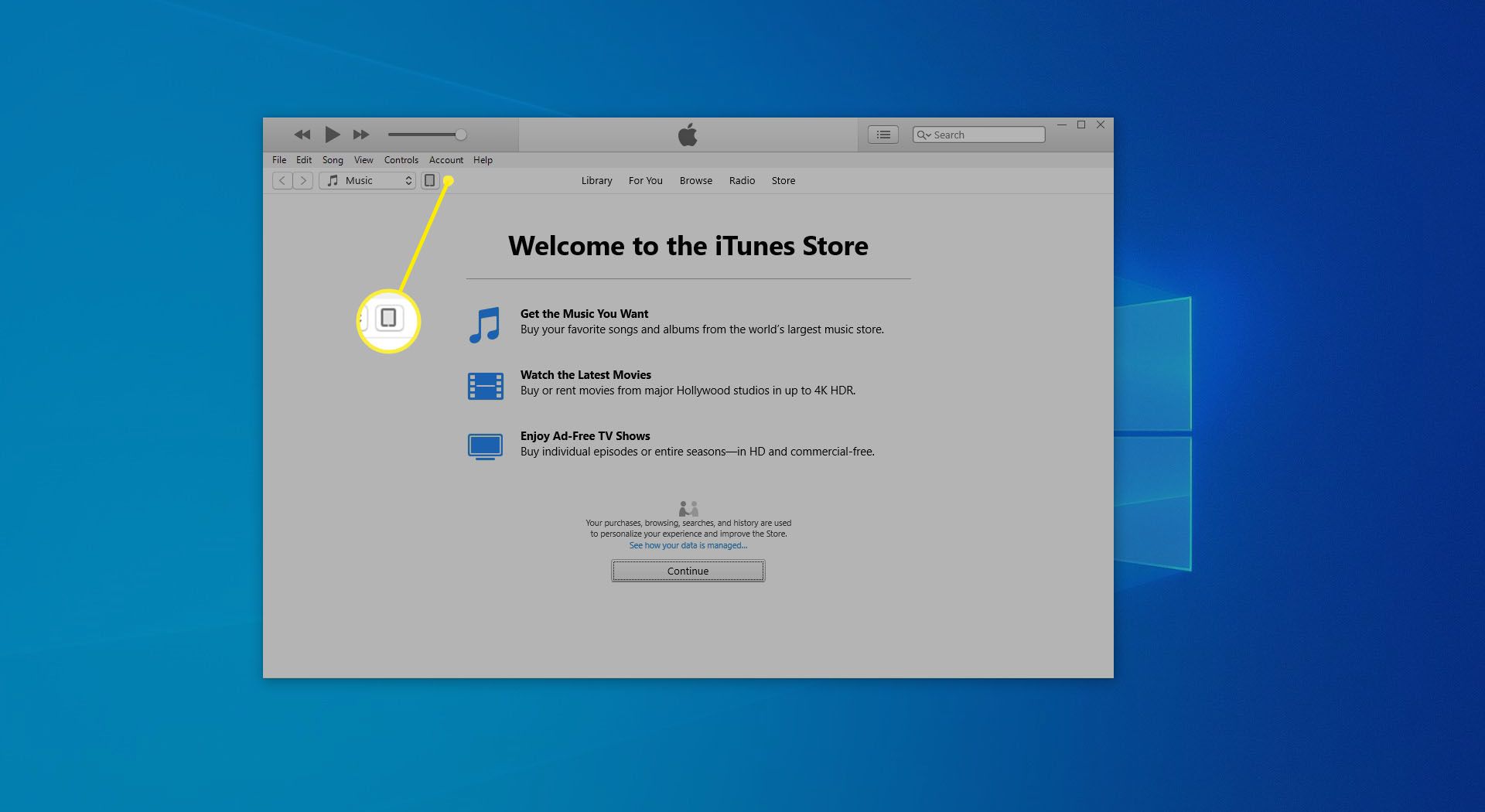Open the Account menu
1485x812 pixels.
446,160
